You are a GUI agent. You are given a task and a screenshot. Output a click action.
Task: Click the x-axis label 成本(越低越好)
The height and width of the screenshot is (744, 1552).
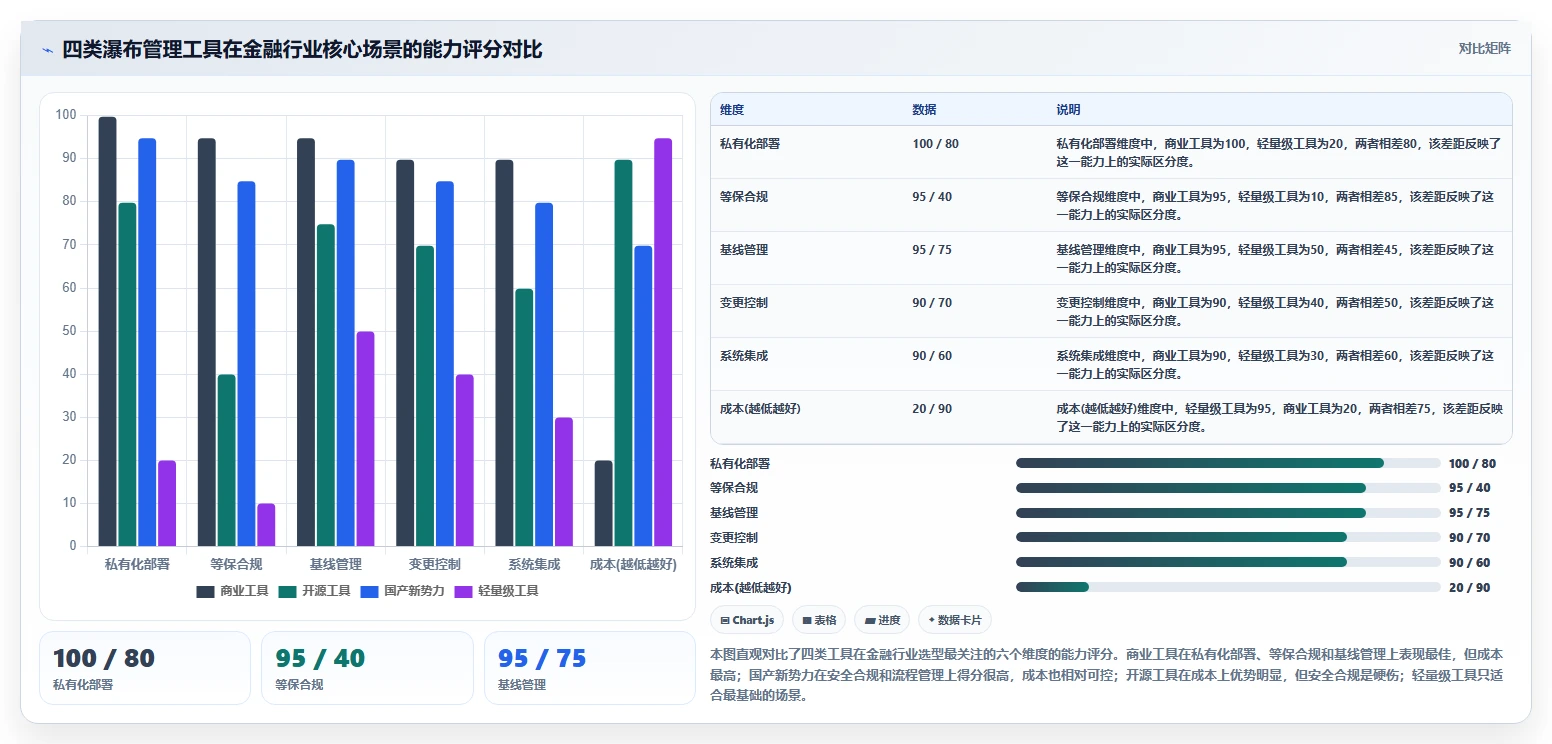(x=633, y=564)
